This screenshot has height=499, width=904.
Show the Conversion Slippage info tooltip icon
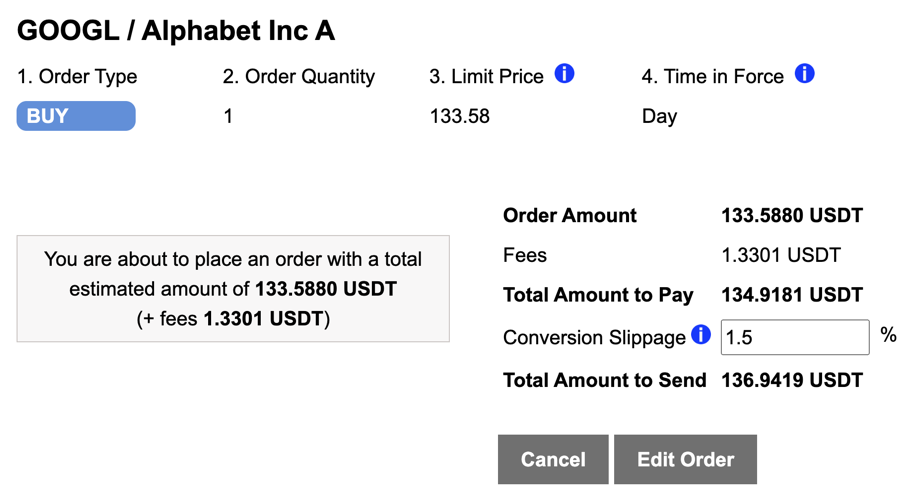pyautogui.click(x=701, y=335)
